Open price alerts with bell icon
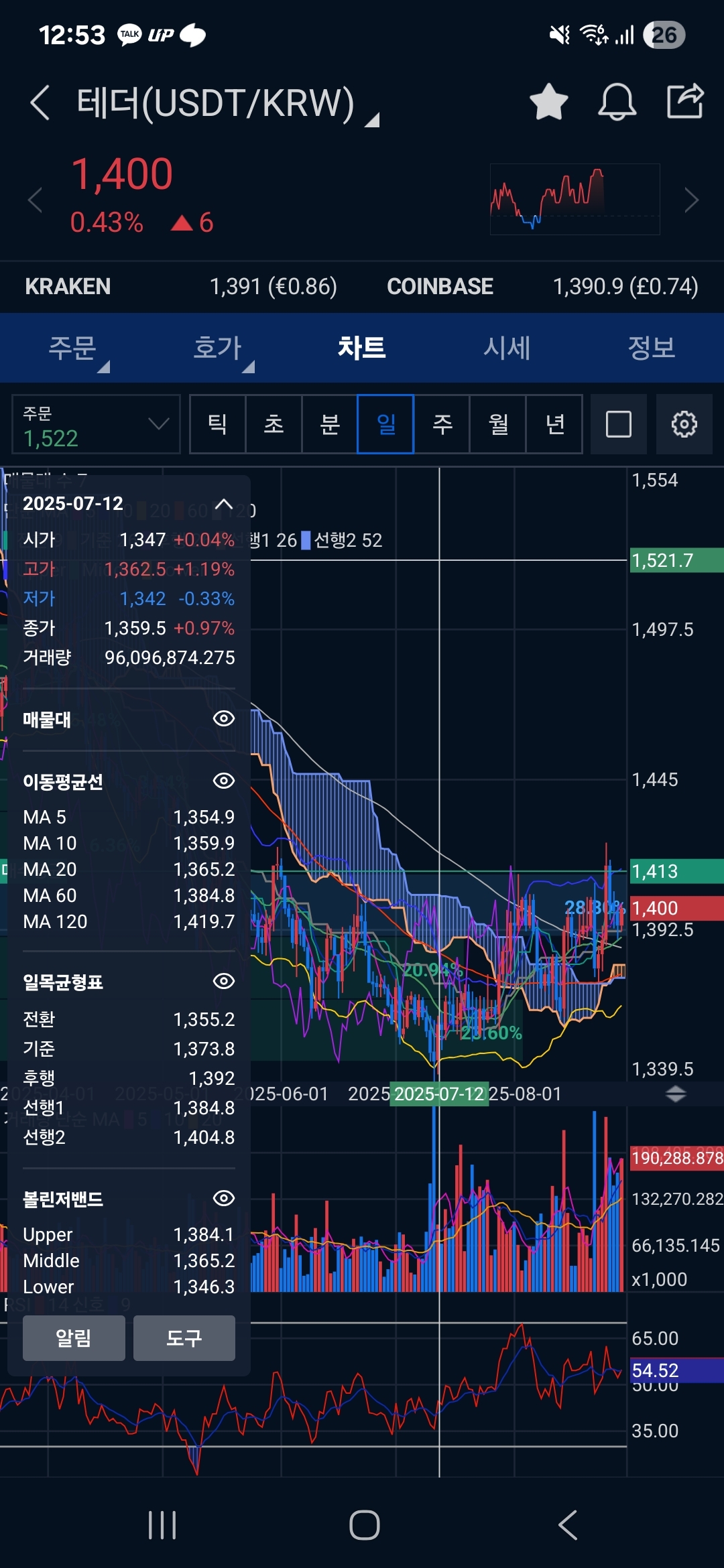This screenshot has width=724, height=1568. 617,103
